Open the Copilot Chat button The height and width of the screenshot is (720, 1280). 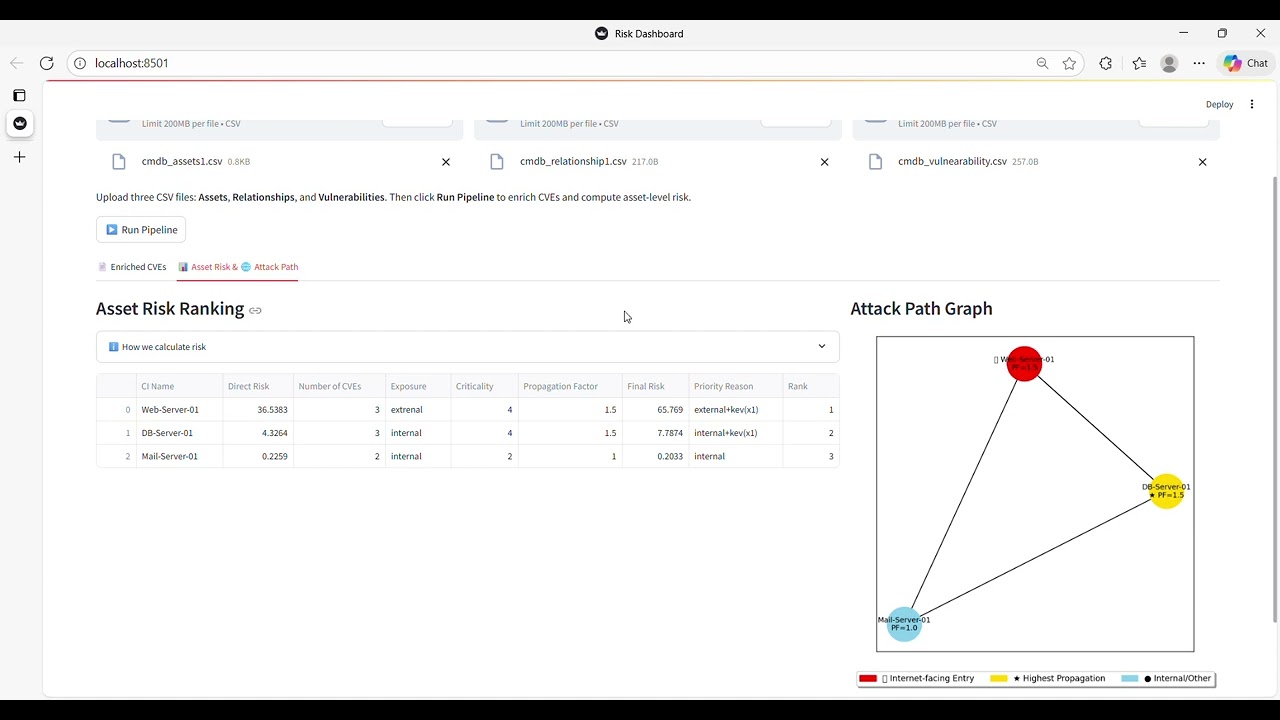pyautogui.click(x=1246, y=63)
